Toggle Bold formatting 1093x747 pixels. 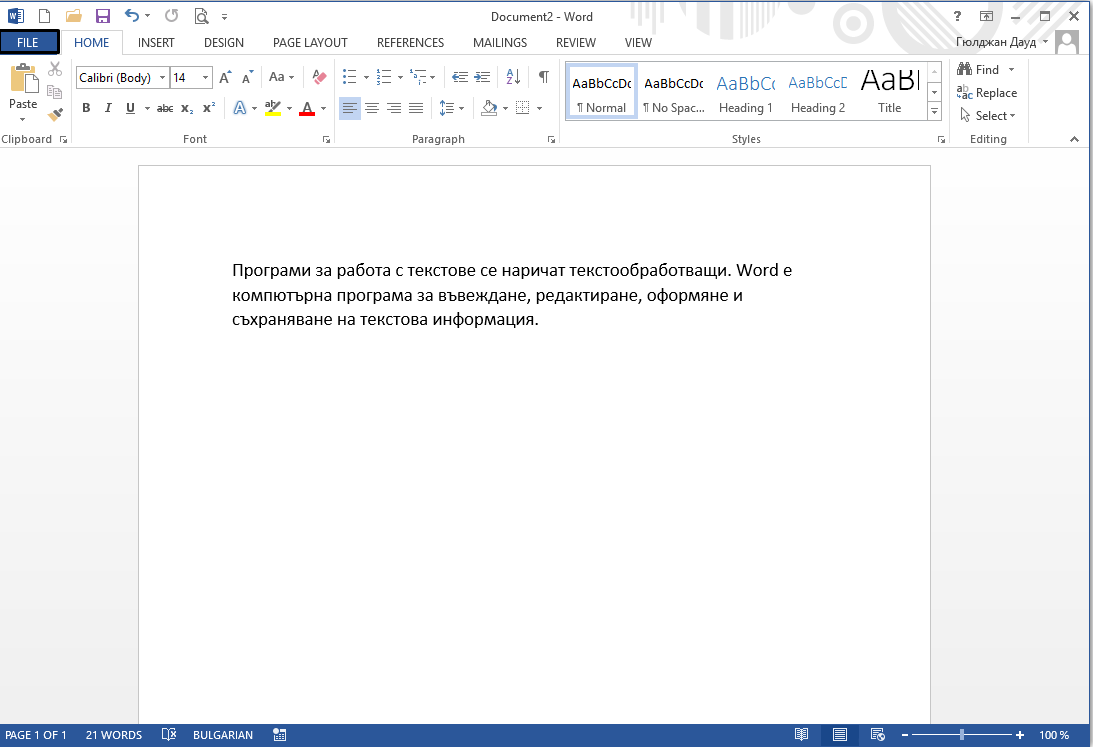click(x=86, y=108)
